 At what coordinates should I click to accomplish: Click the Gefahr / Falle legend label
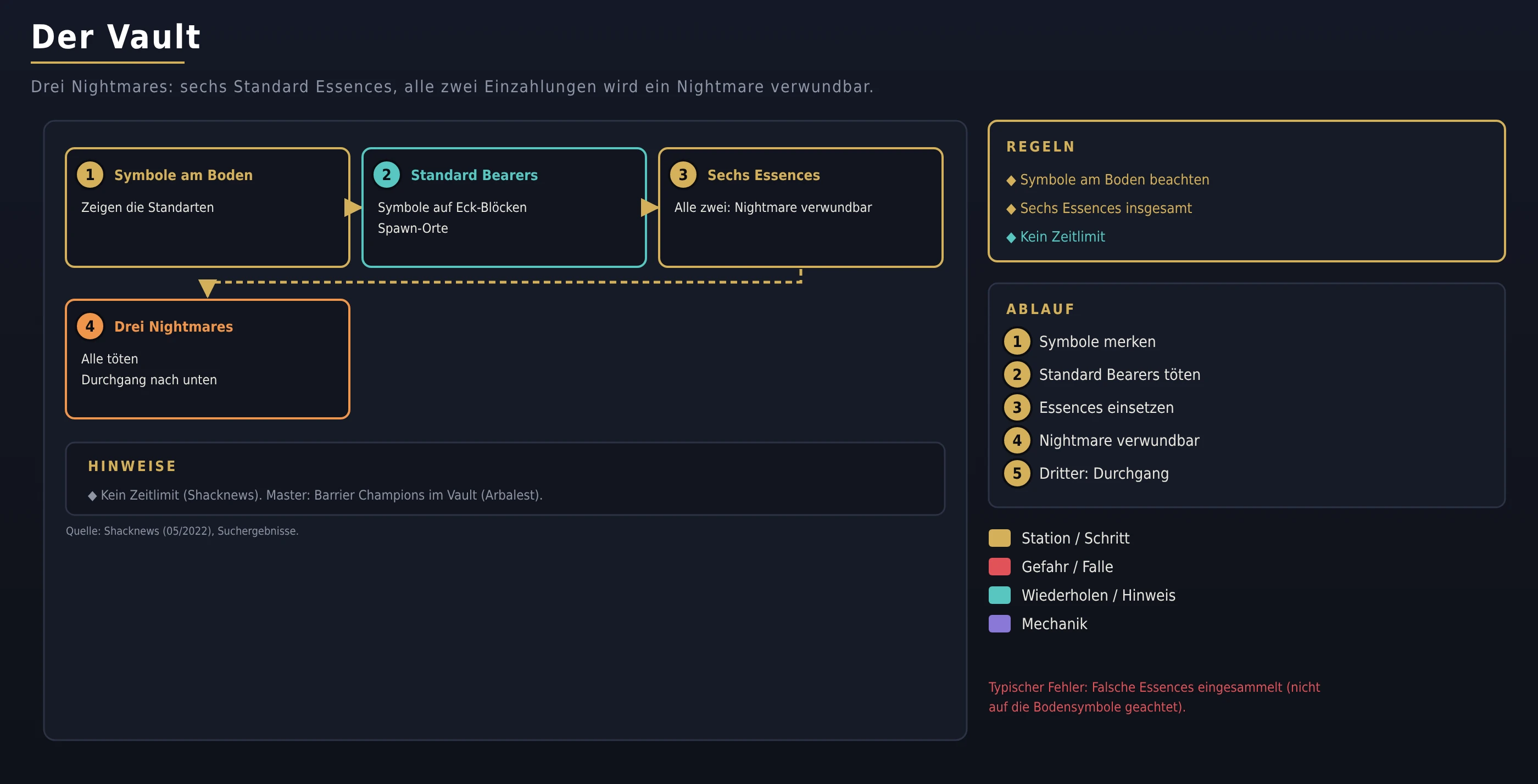pos(1067,567)
